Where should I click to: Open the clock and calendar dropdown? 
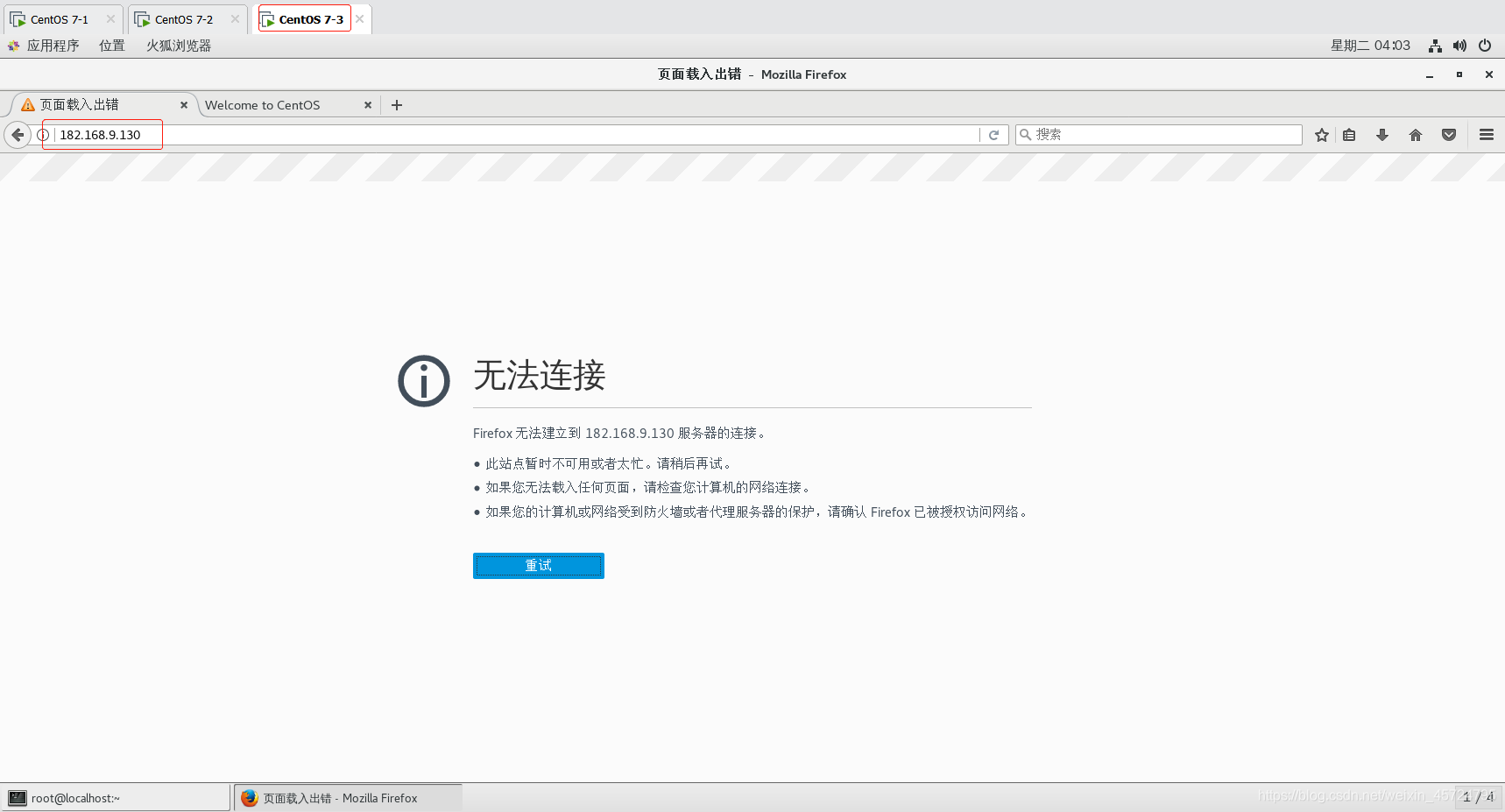pyautogui.click(x=1369, y=46)
